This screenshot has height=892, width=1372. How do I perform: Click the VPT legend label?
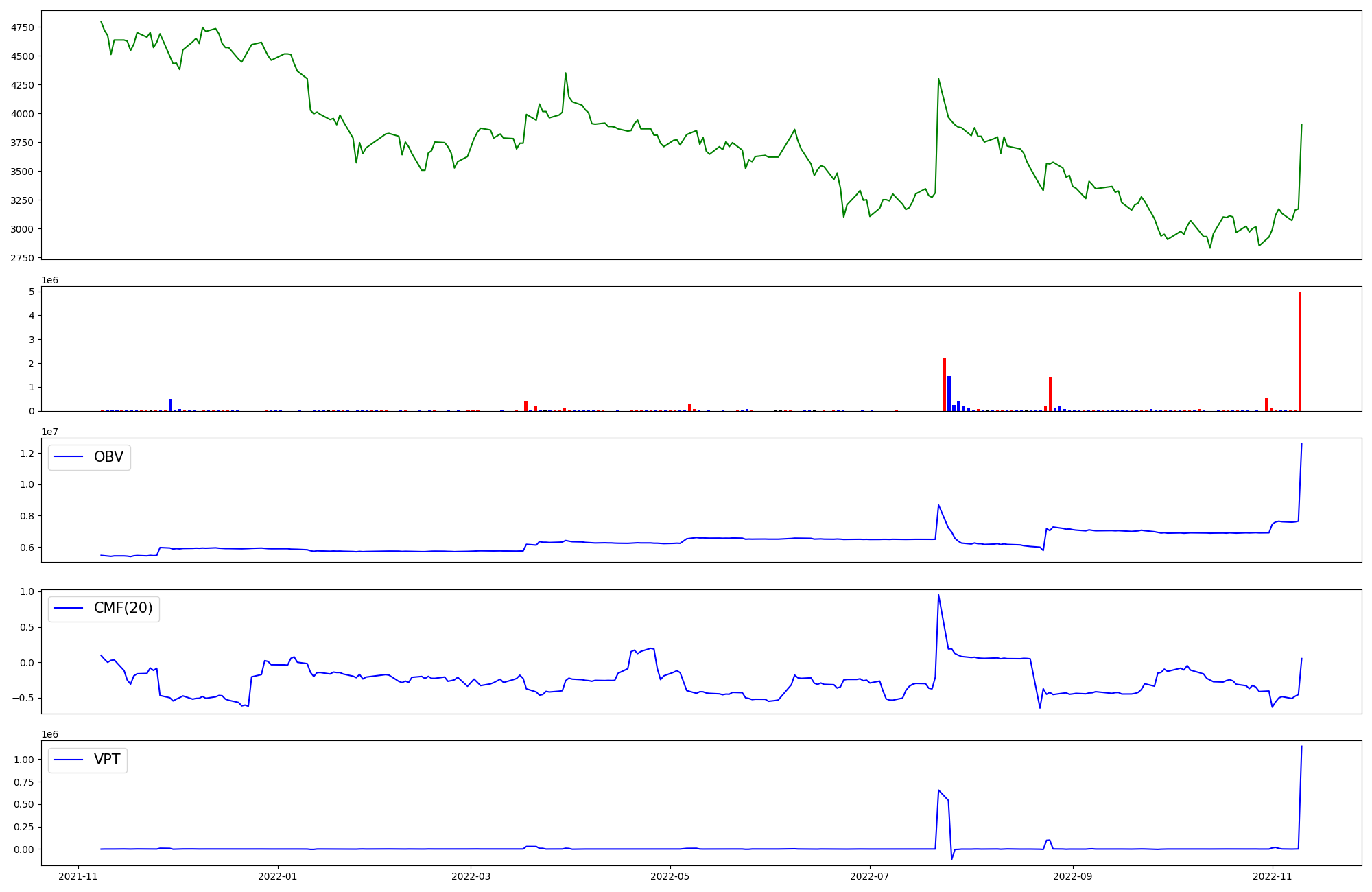coord(107,760)
